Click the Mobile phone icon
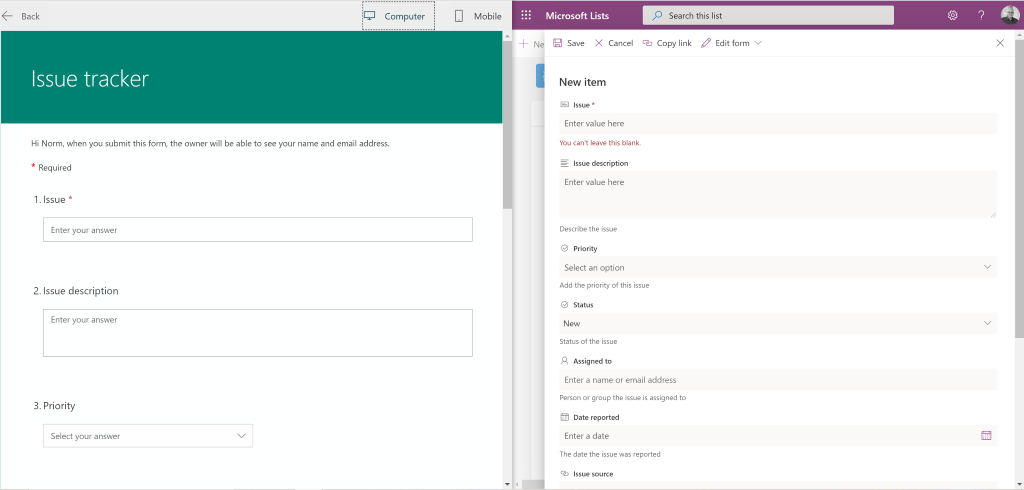This screenshot has height=490, width=1024. pyautogui.click(x=459, y=16)
